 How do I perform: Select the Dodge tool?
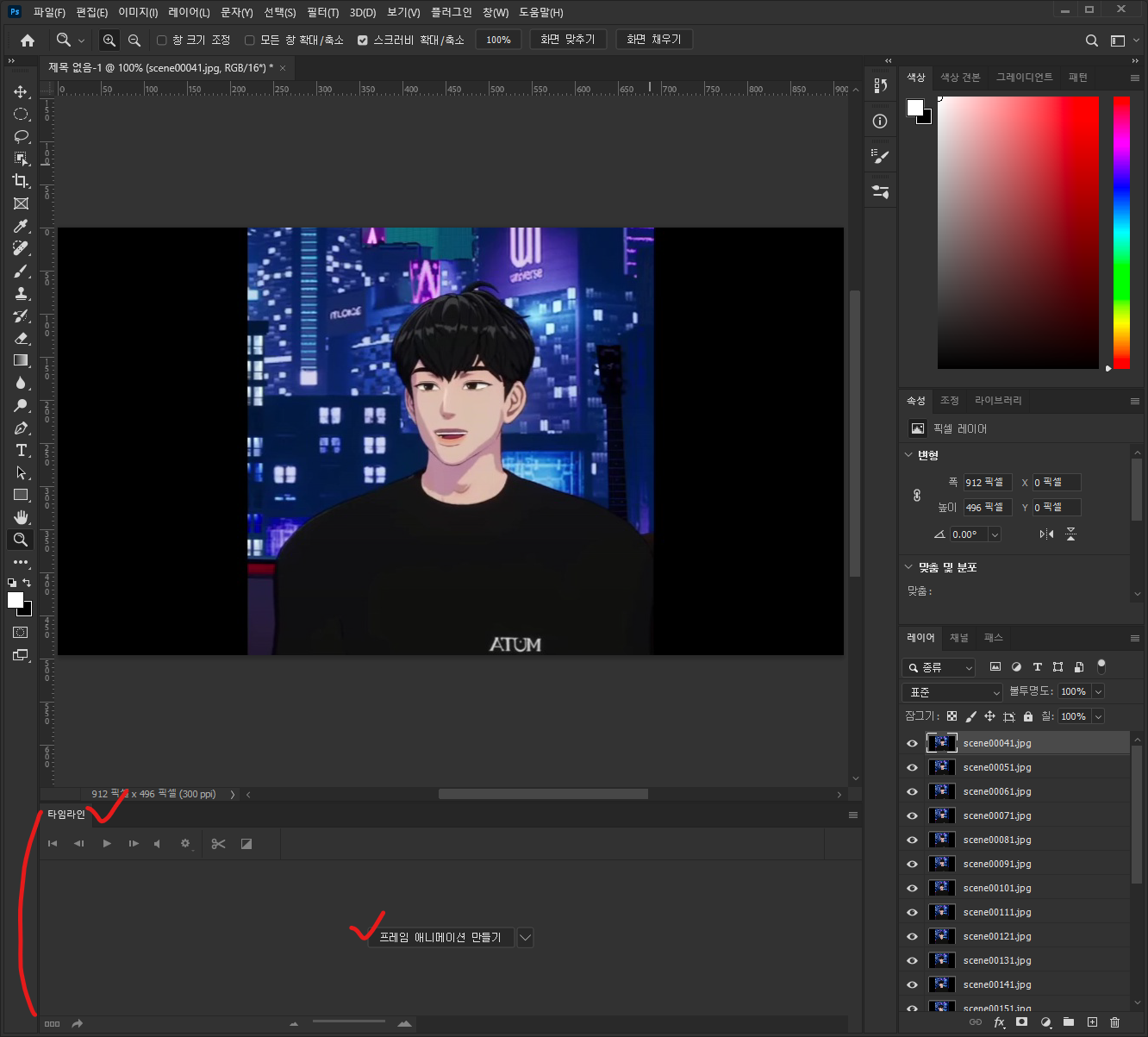[x=21, y=405]
